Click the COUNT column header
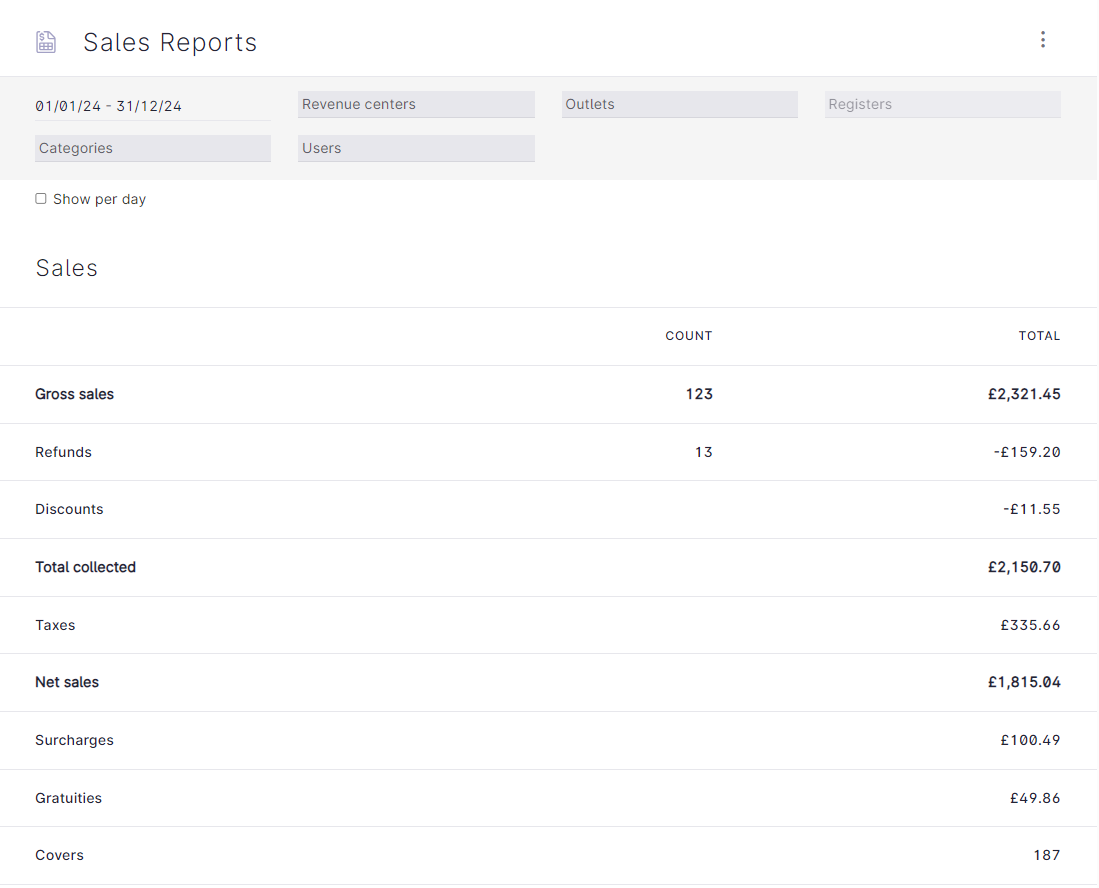The height and width of the screenshot is (888, 1099). [x=689, y=336]
